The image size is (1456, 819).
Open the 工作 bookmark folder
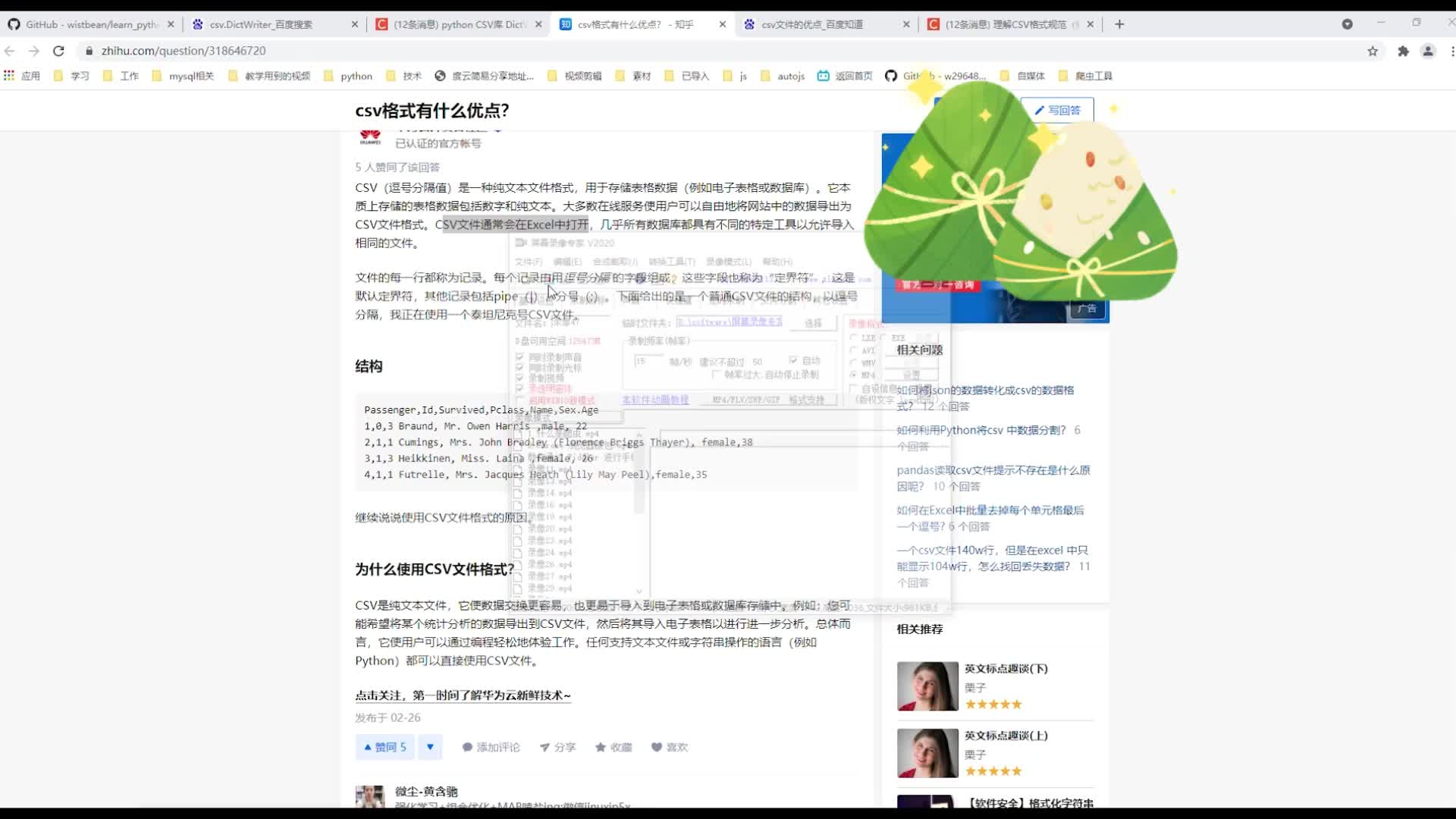pos(121,76)
